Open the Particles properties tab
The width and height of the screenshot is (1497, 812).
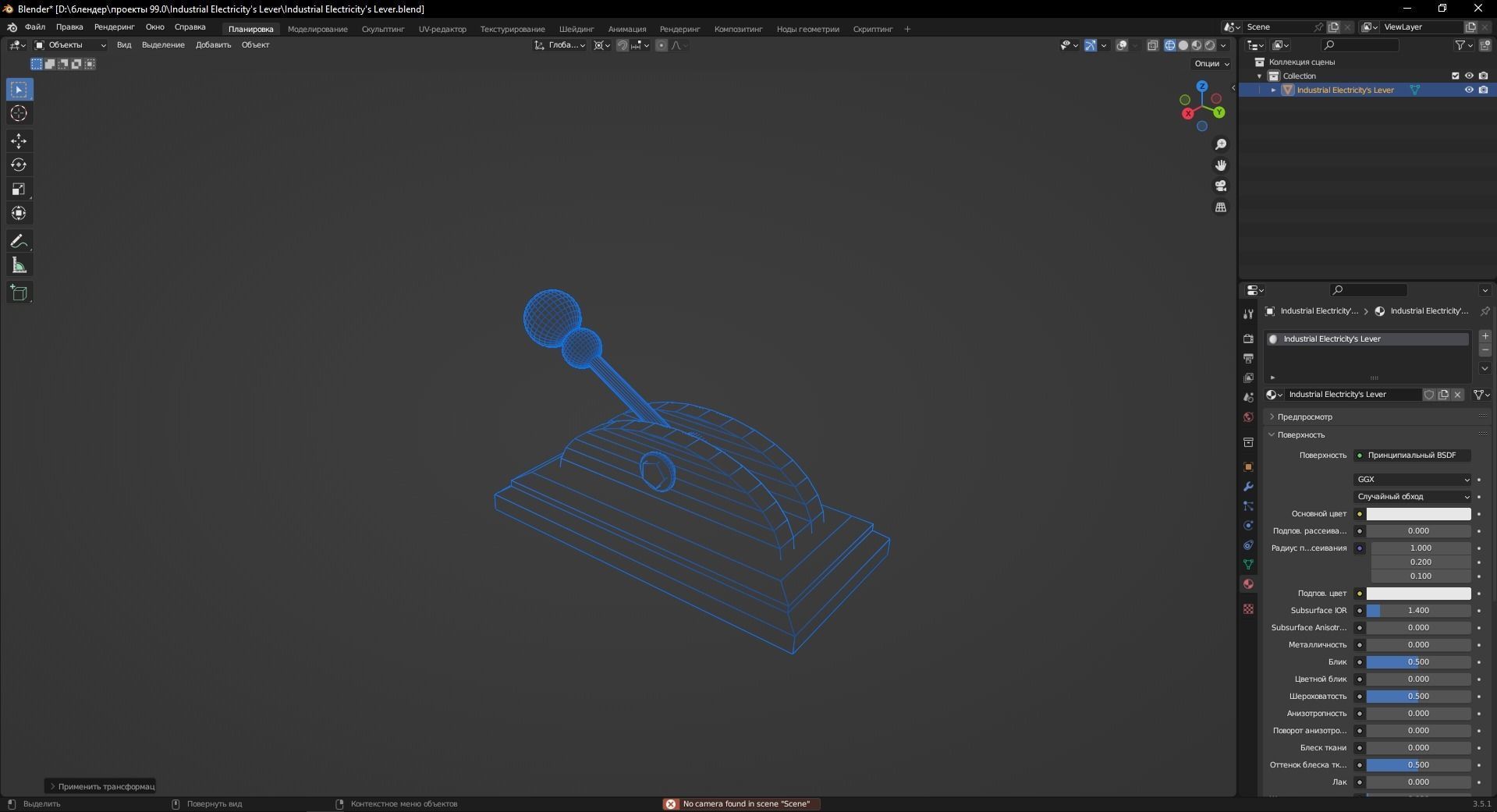pos(1248,505)
